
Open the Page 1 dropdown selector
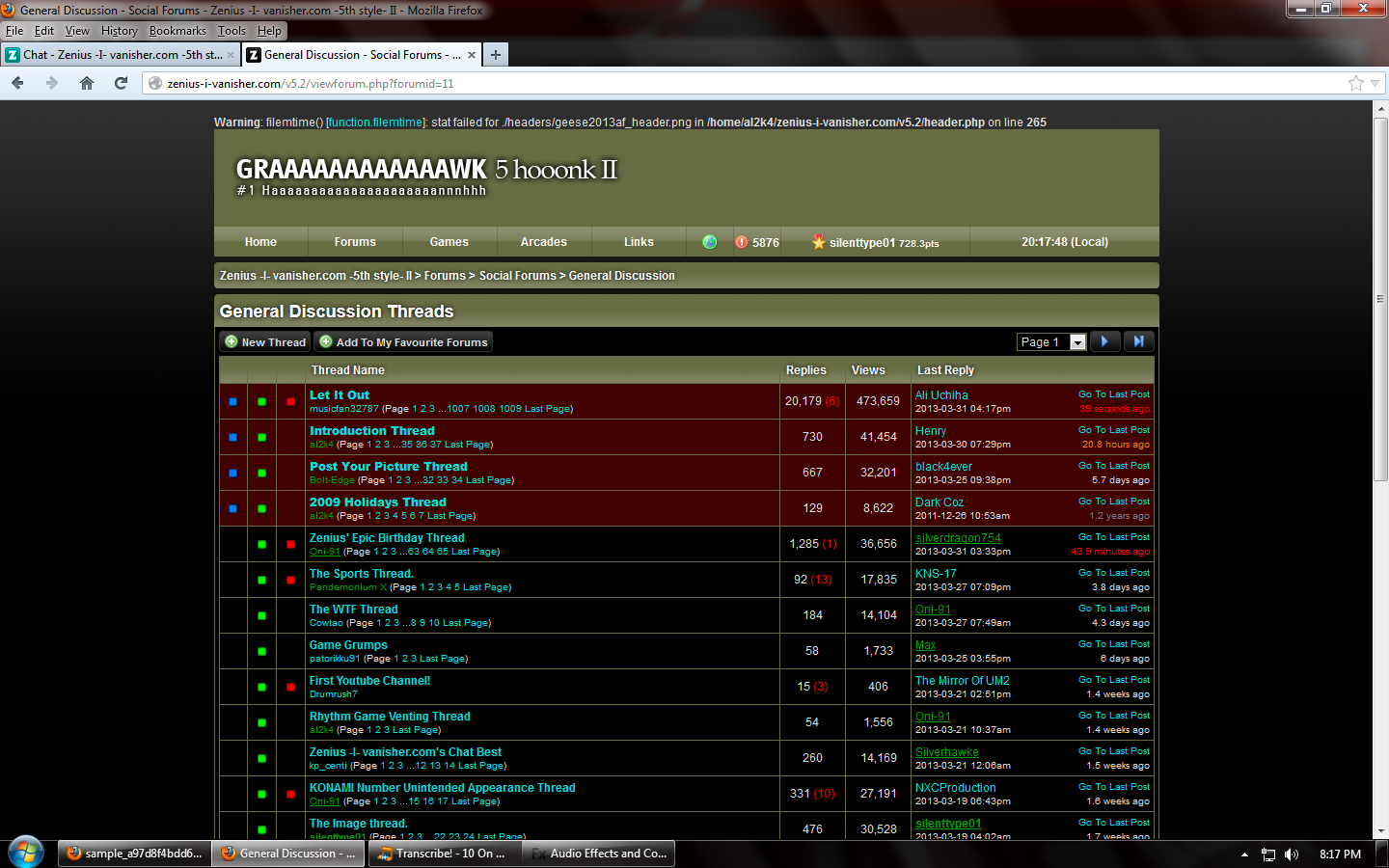pos(1051,341)
